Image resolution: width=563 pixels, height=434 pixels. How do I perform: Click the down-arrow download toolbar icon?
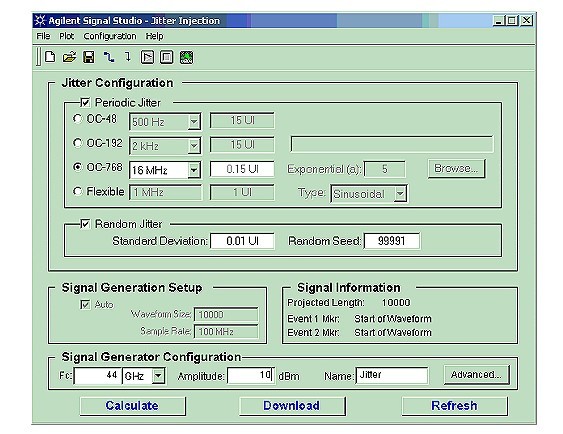128,57
